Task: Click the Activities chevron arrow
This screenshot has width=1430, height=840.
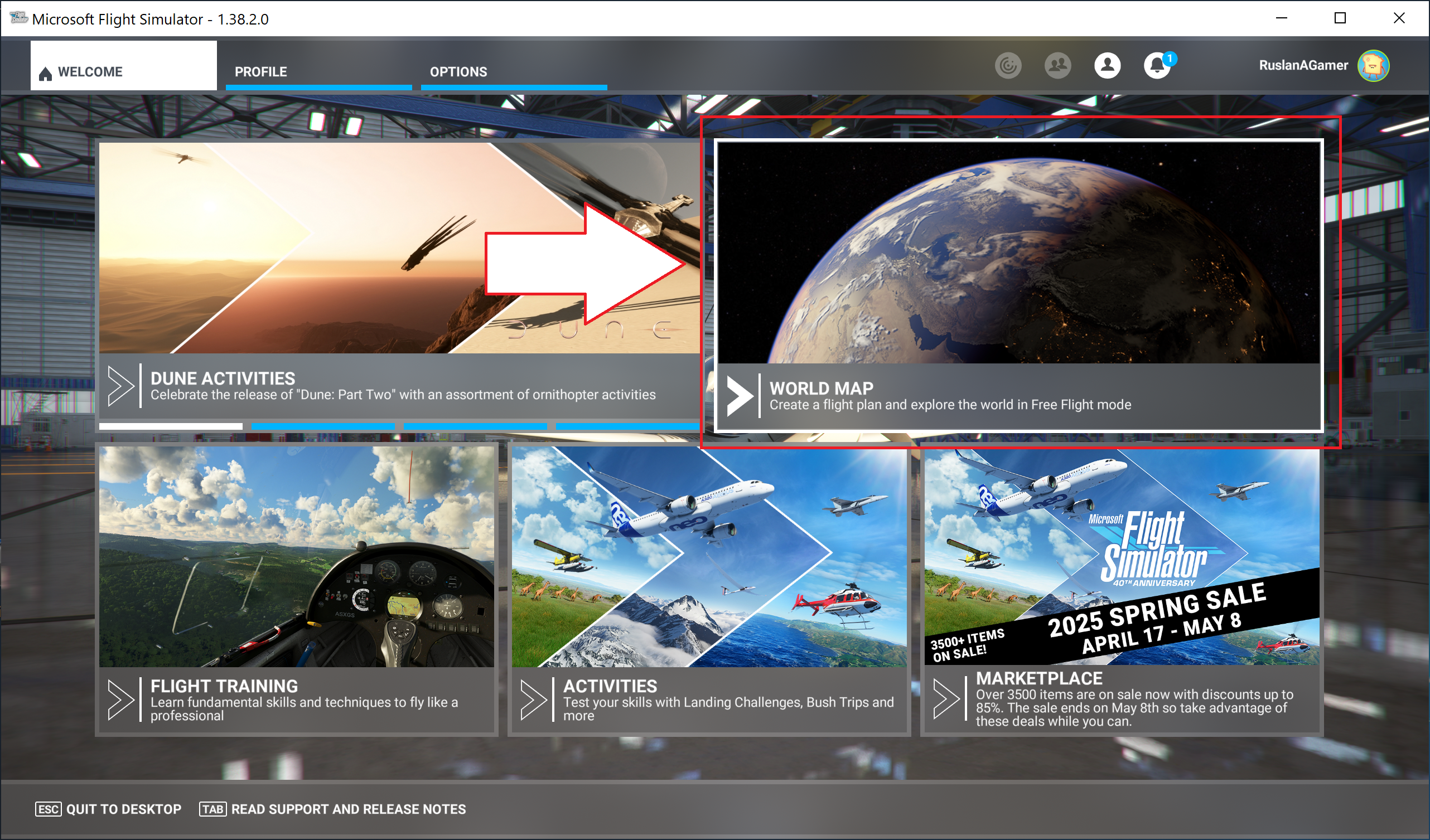Action: tap(533, 701)
